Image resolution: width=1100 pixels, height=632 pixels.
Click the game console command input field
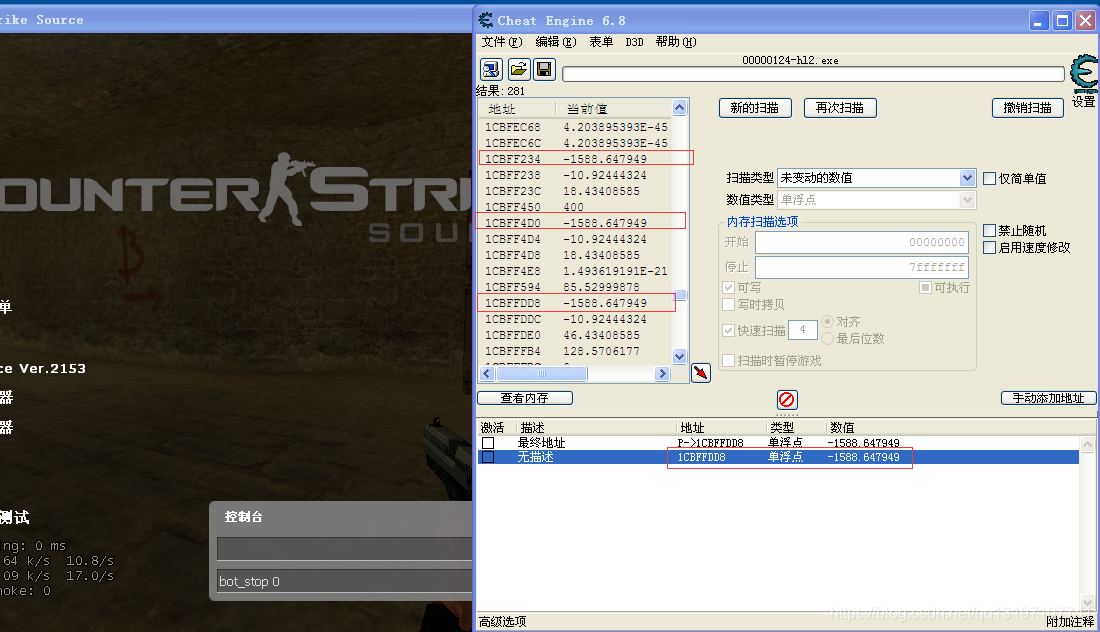(344, 549)
